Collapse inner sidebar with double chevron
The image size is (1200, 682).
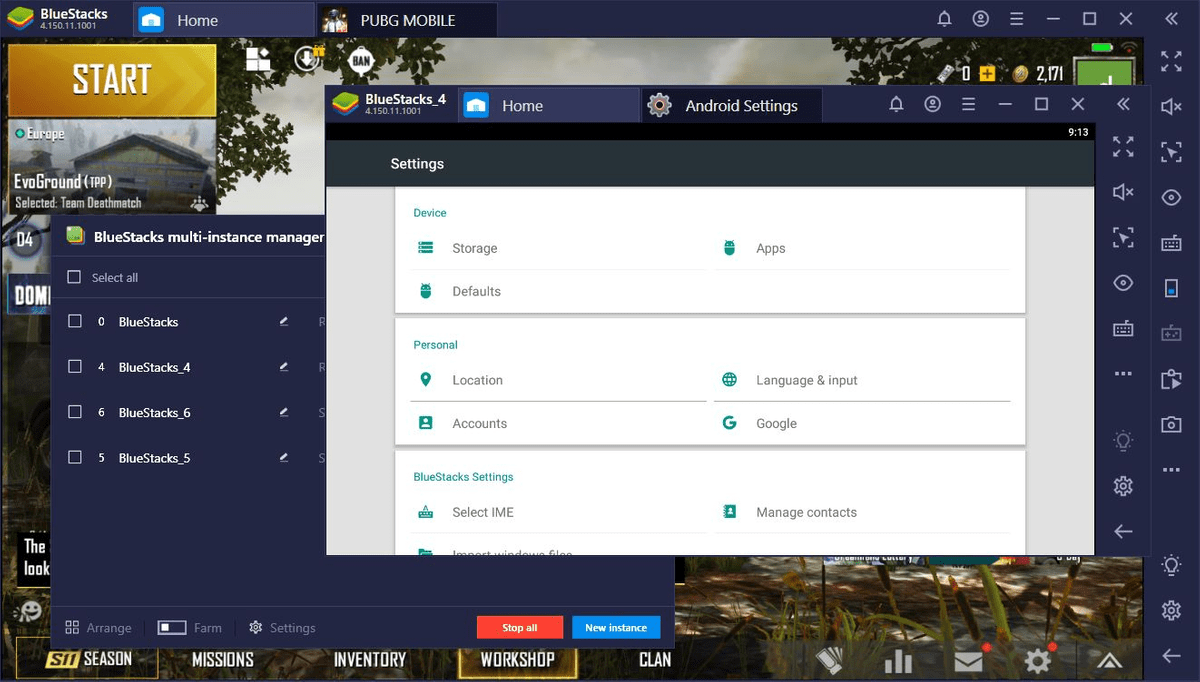point(1123,105)
